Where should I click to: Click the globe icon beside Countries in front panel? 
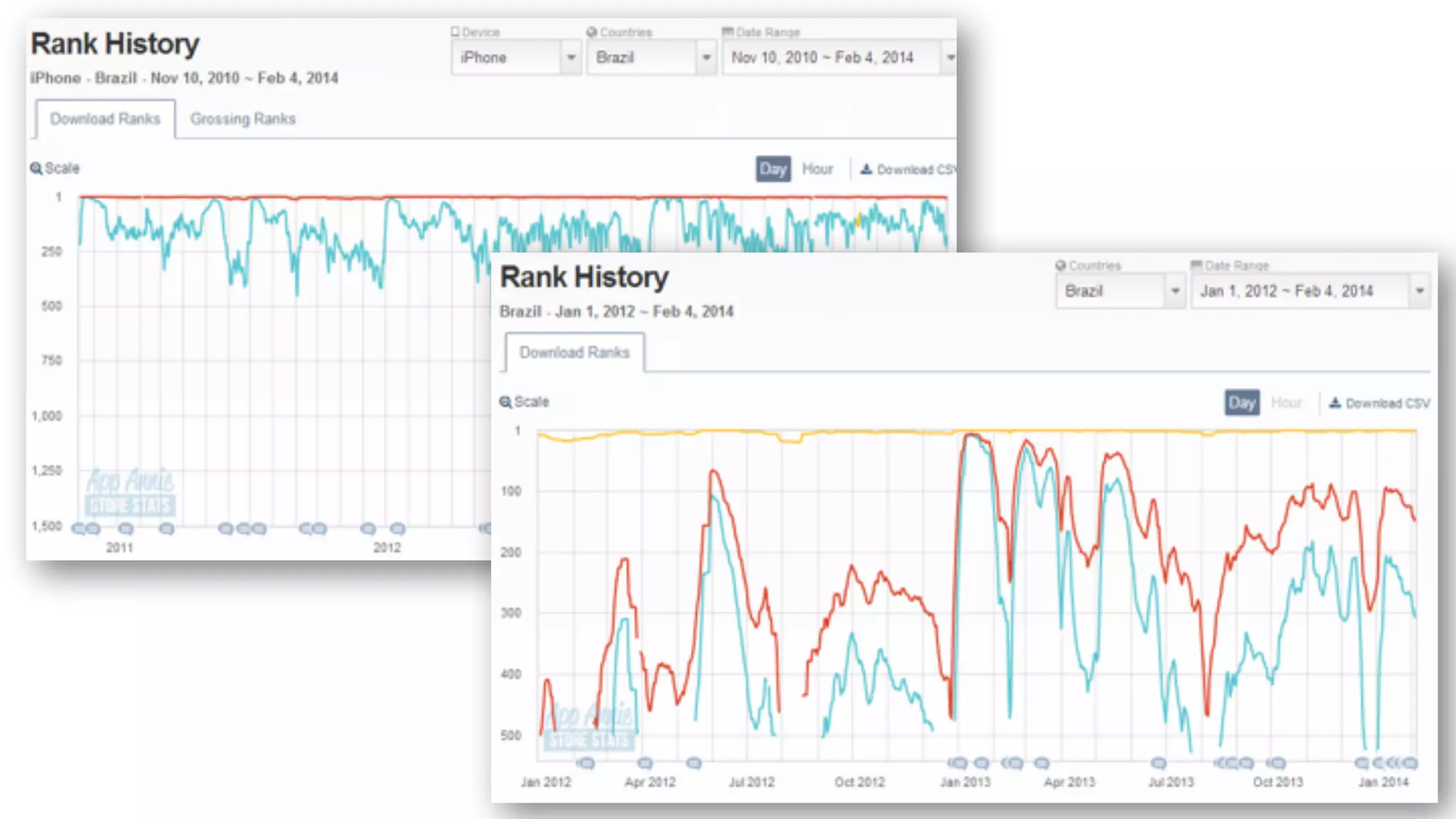(1061, 265)
